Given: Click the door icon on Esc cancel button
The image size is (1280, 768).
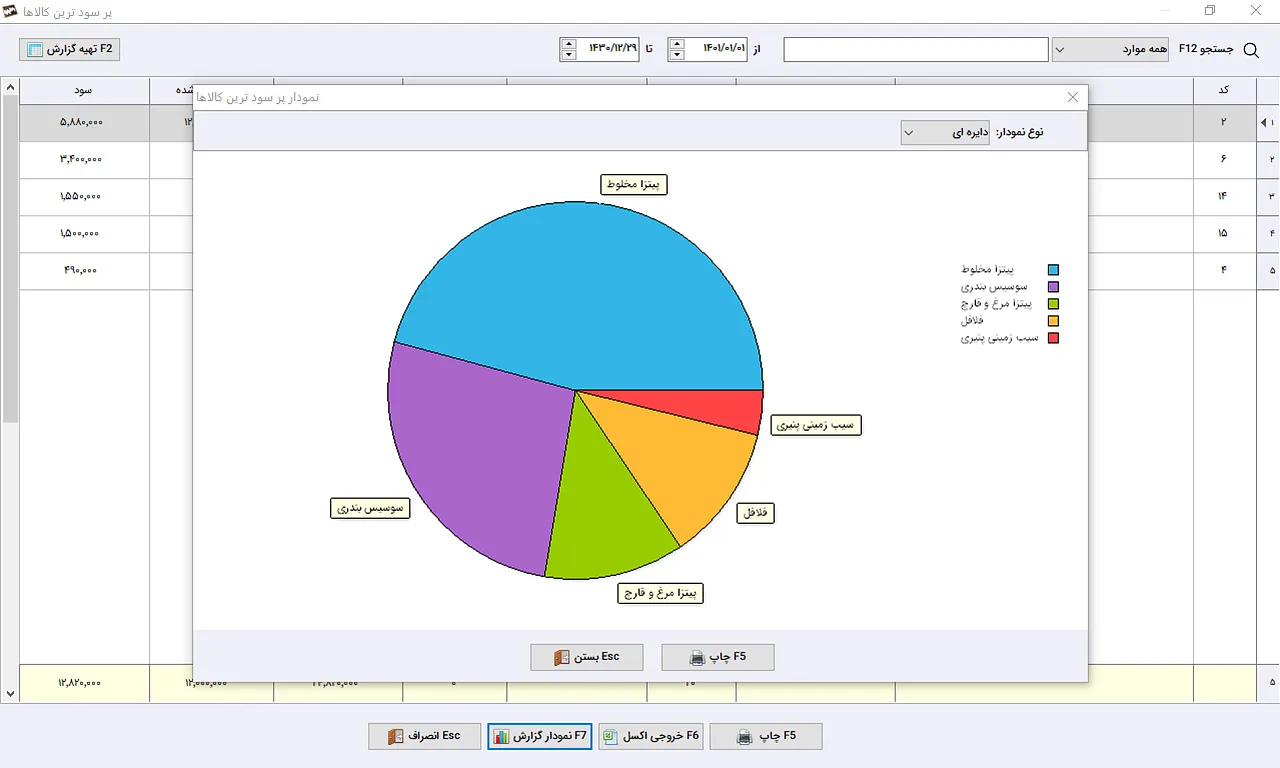Looking at the screenshot, I should click(x=395, y=737).
